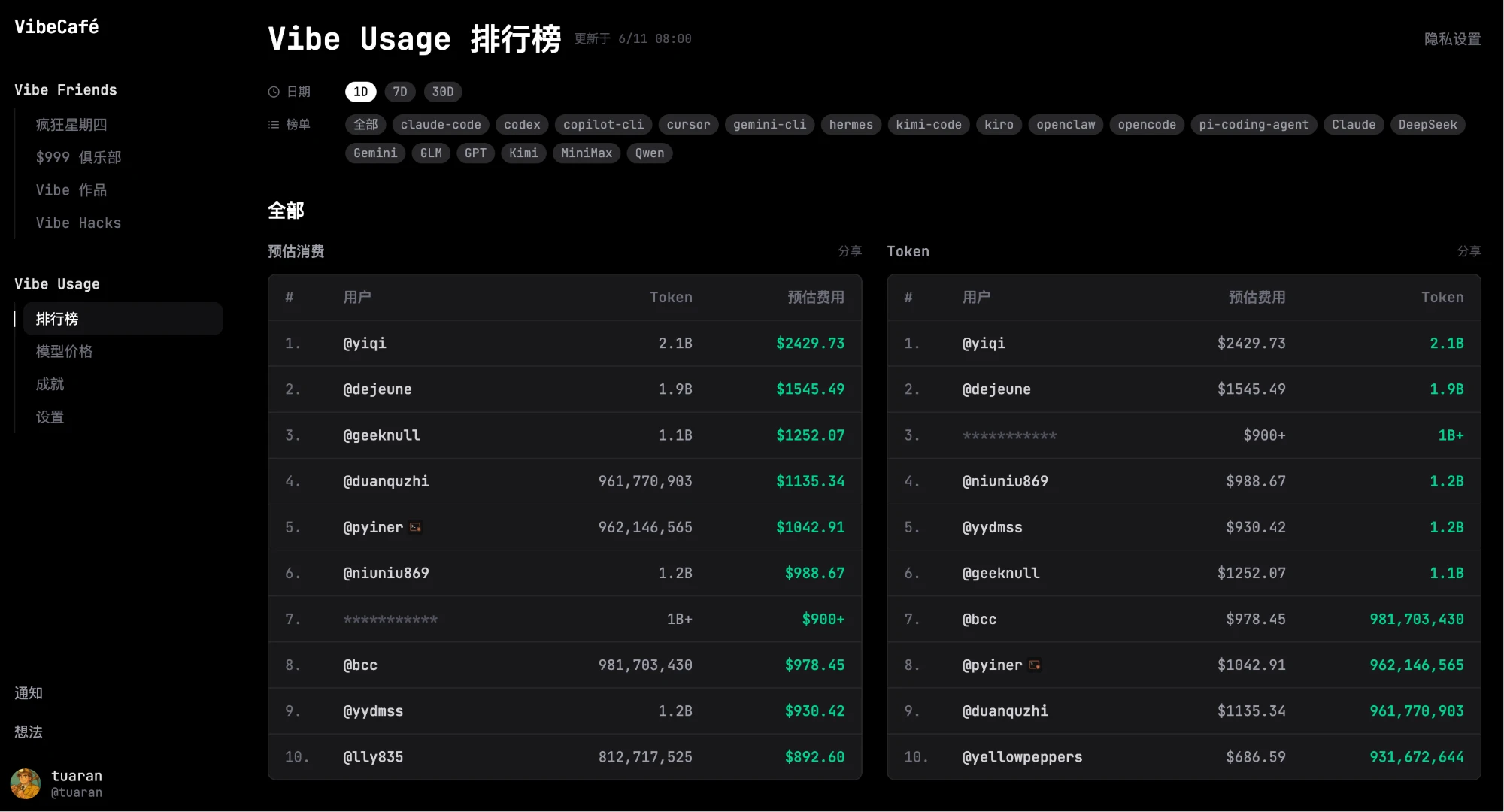Open 隐私设置 at the top right
This screenshot has height=812, width=1504.
tap(1452, 39)
